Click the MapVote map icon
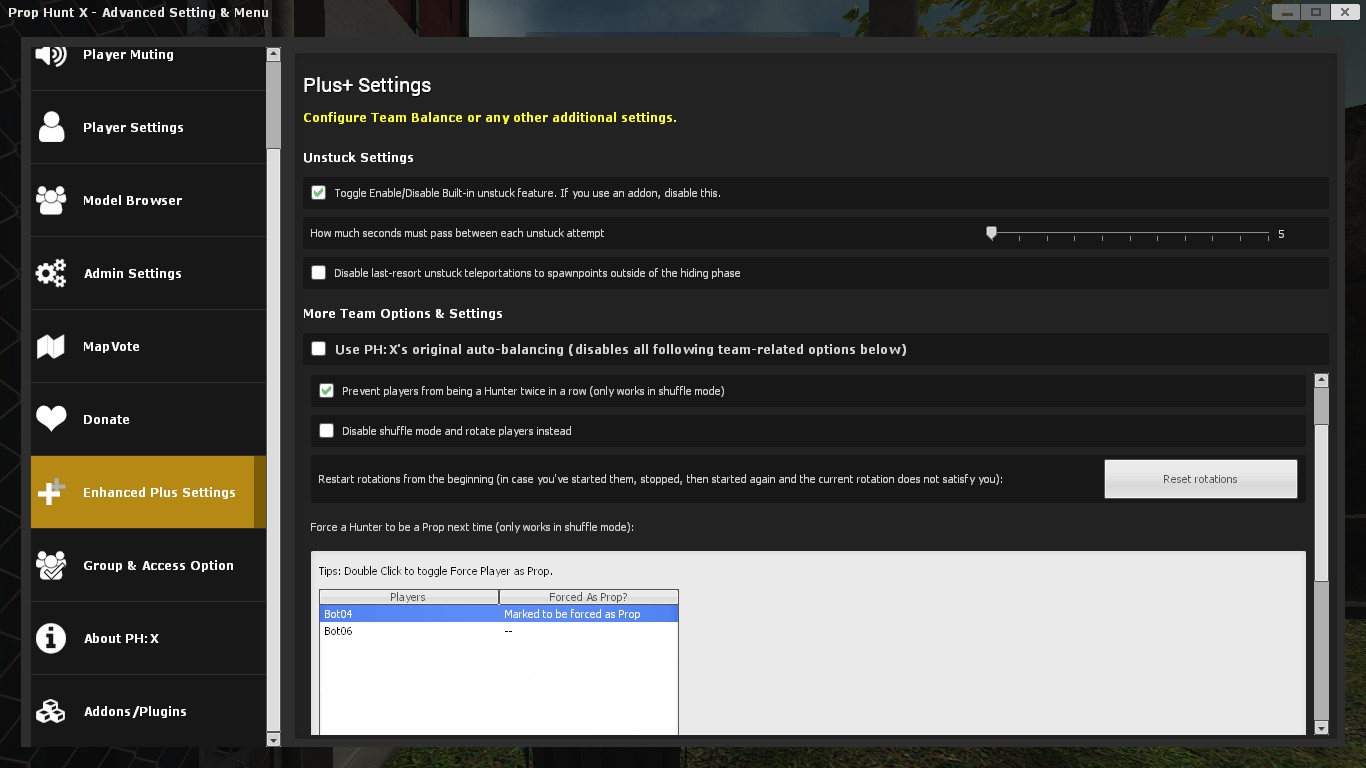The height and width of the screenshot is (768, 1366). [x=51, y=346]
